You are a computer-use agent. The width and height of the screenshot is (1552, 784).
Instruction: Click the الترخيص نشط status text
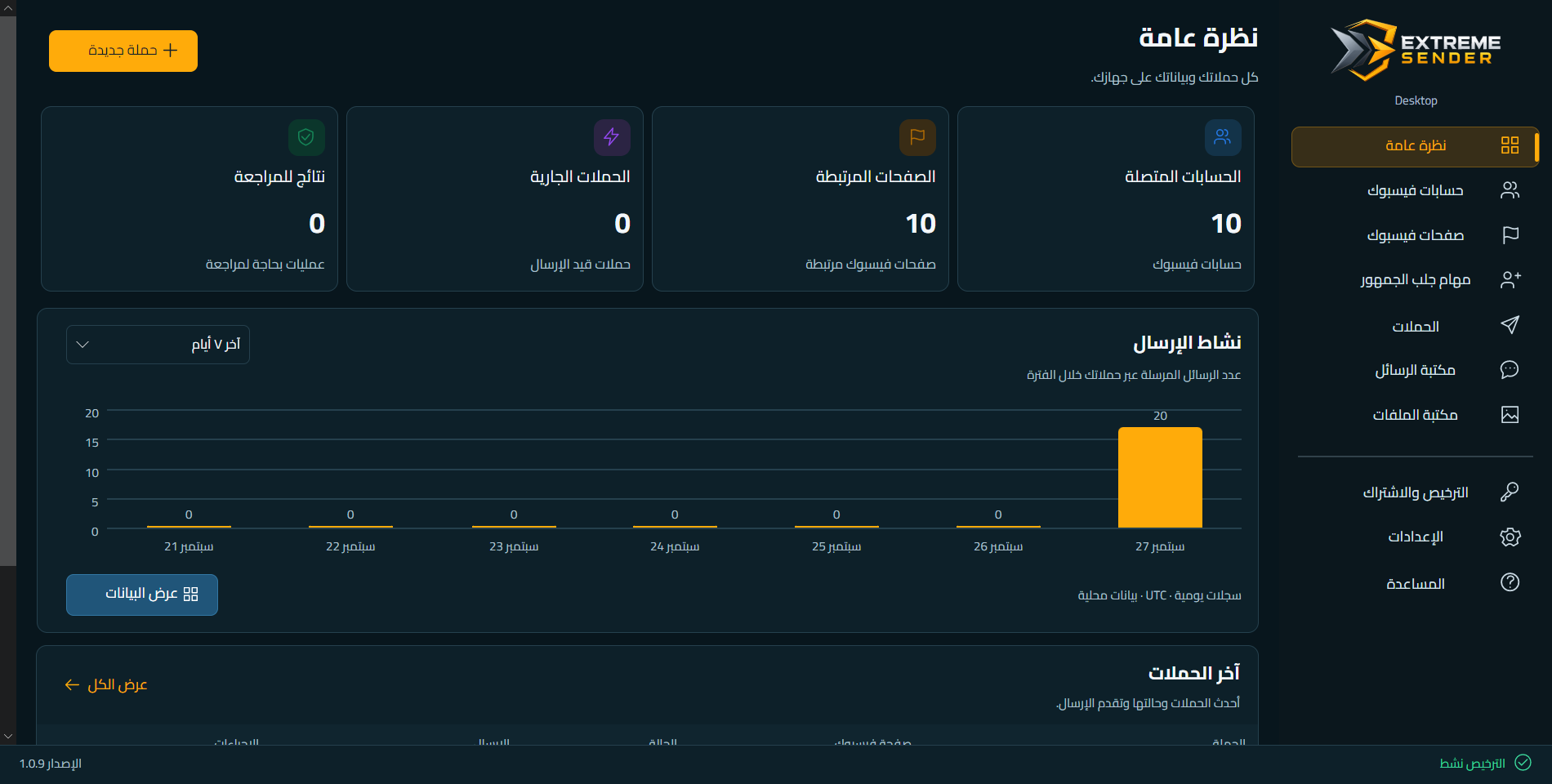1472,764
